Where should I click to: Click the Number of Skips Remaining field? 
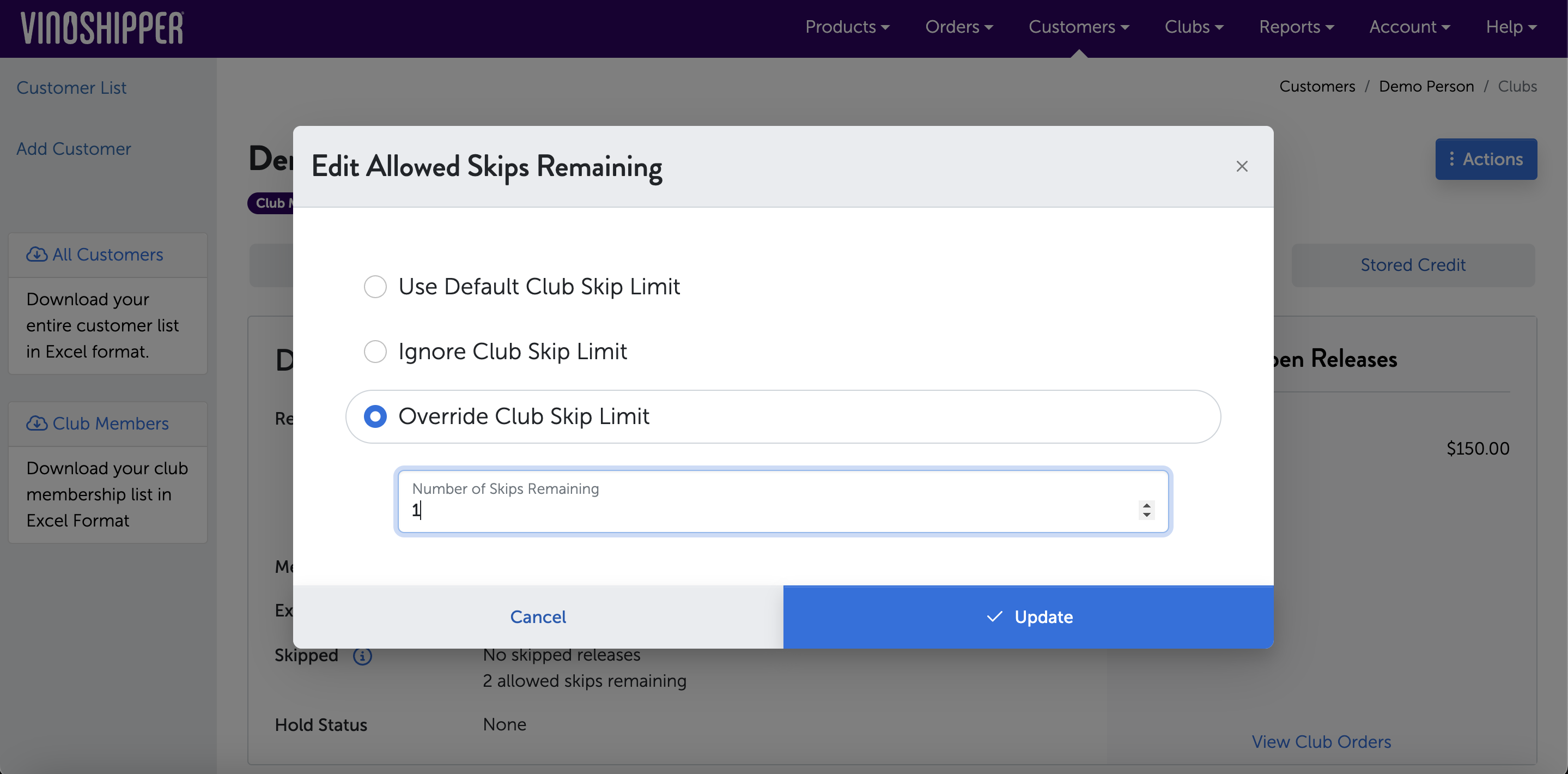pos(767,509)
